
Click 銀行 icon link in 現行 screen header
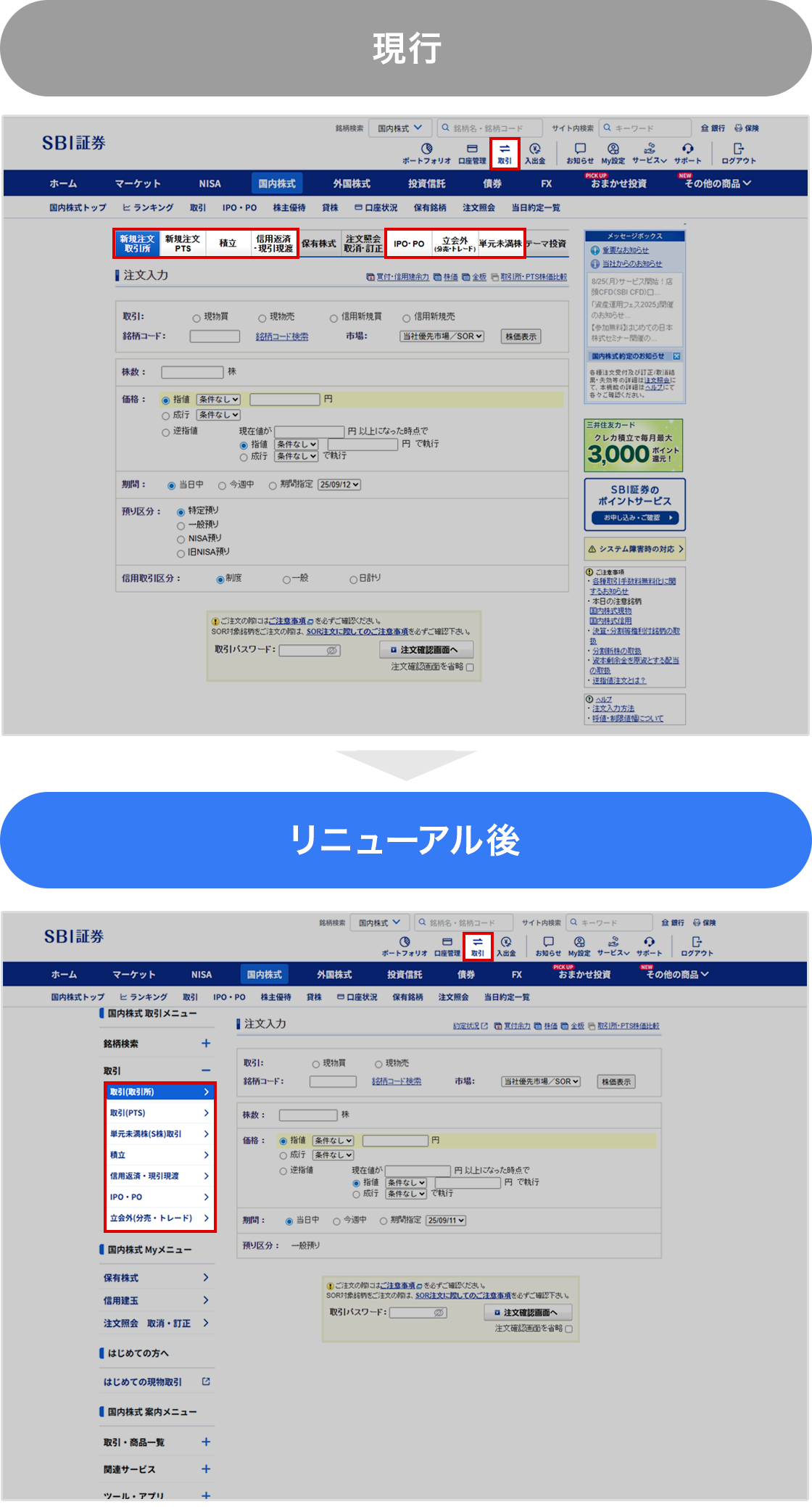pyautogui.click(x=713, y=128)
